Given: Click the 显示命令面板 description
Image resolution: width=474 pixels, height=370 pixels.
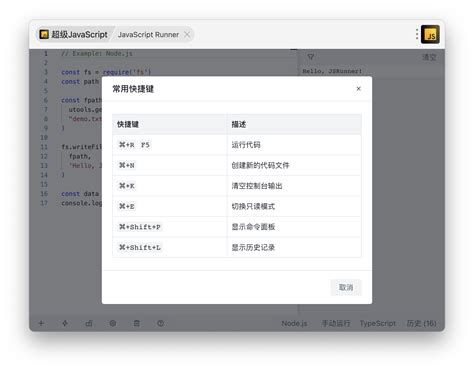Looking at the screenshot, I should pos(253,227).
